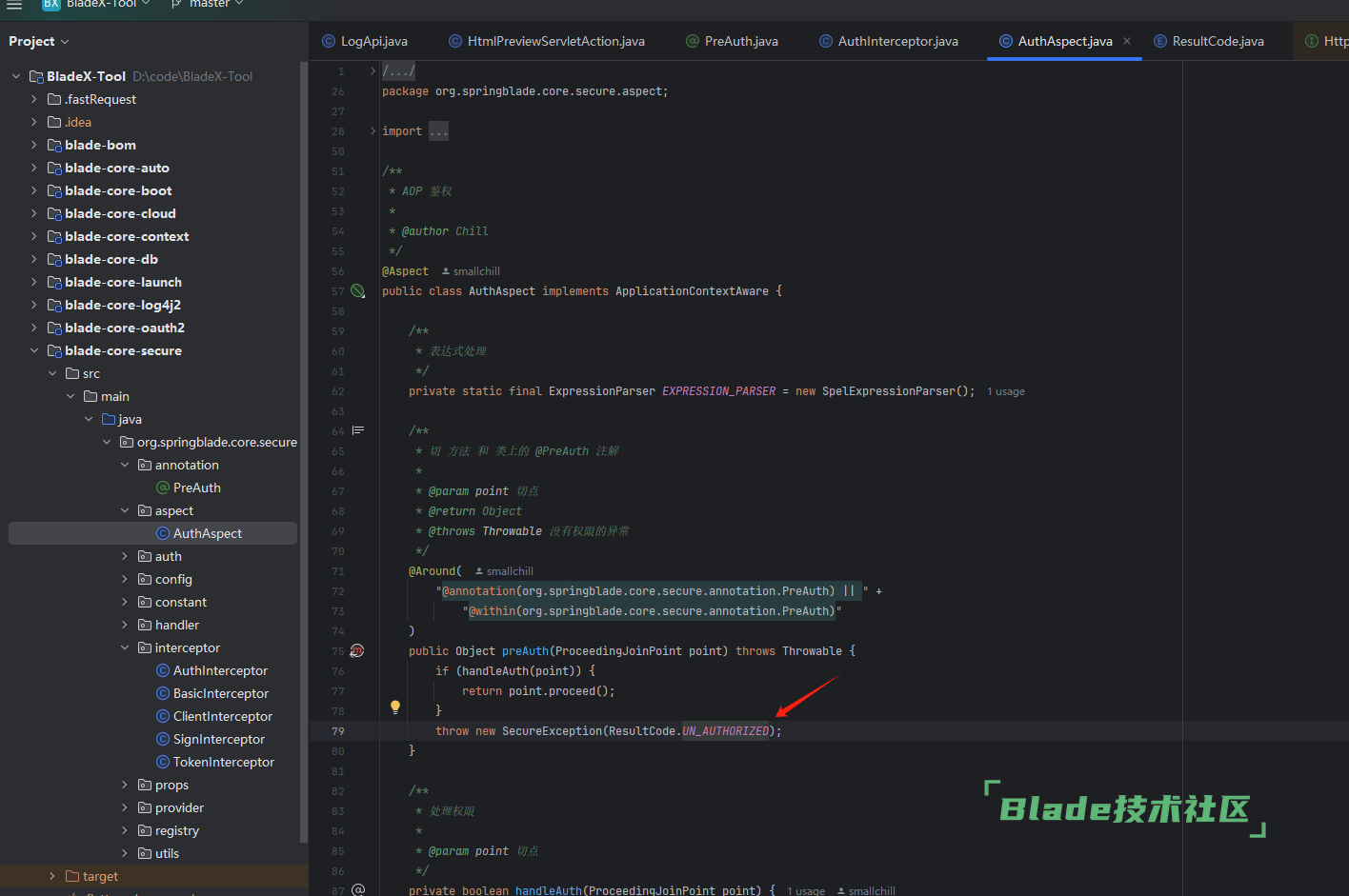Select the blade-core-oauth2 module
The image size is (1349, 896).
(125, 328)
